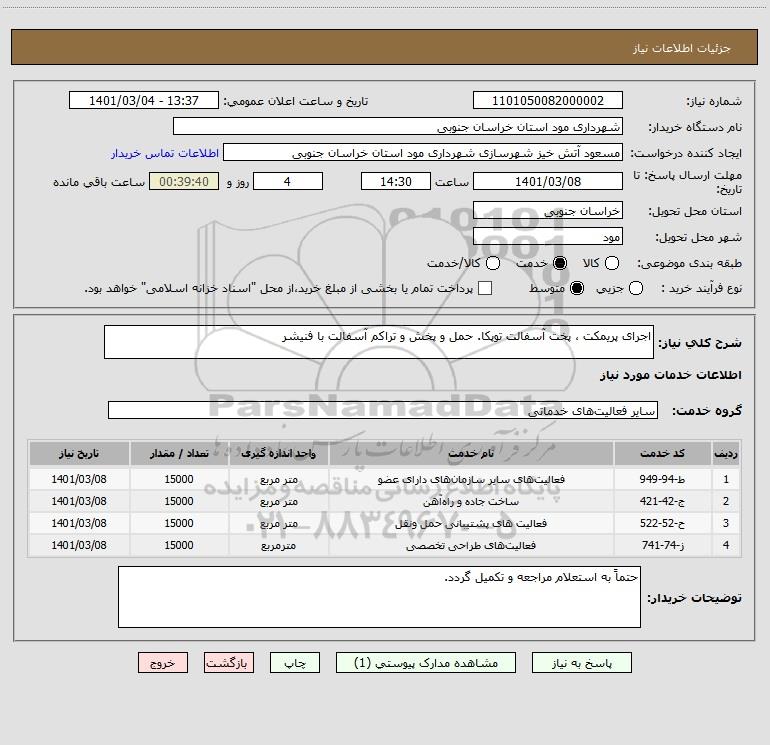Click the buyer name field شهرداری مود

tap(398, 126)
